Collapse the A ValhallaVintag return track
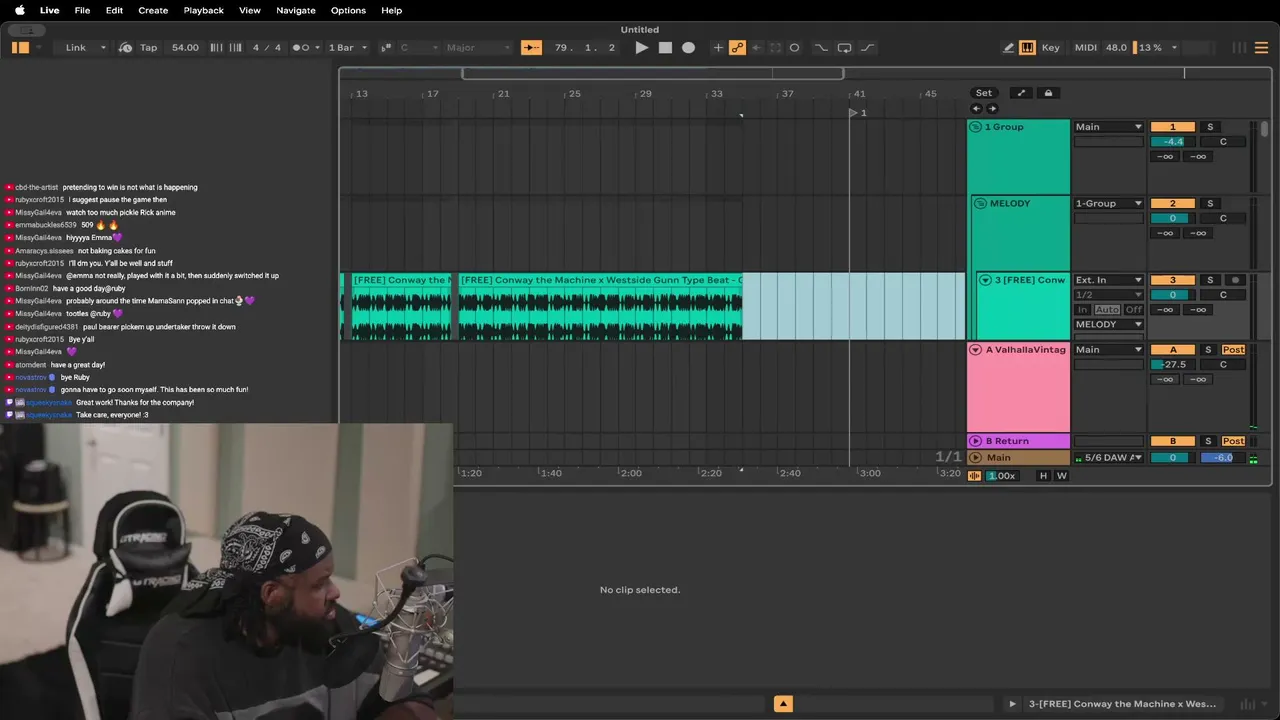Viewport: 1280px width, 720px height. click(976, 349)
